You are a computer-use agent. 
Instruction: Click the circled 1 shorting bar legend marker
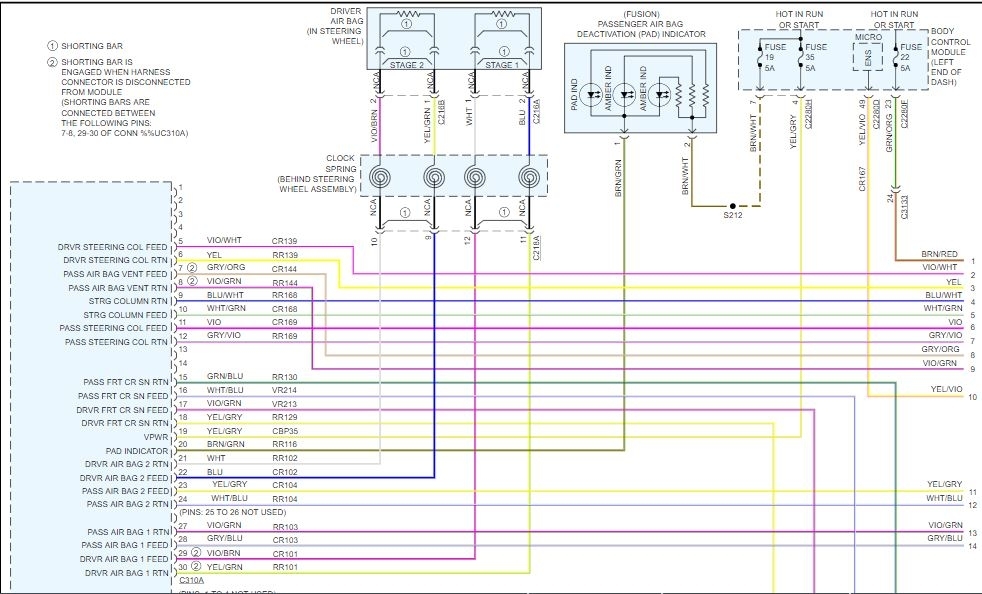[52, 46]
